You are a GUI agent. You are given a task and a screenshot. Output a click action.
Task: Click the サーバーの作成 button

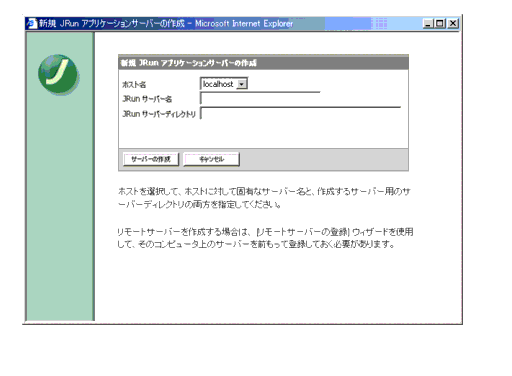tap(151, 159)
